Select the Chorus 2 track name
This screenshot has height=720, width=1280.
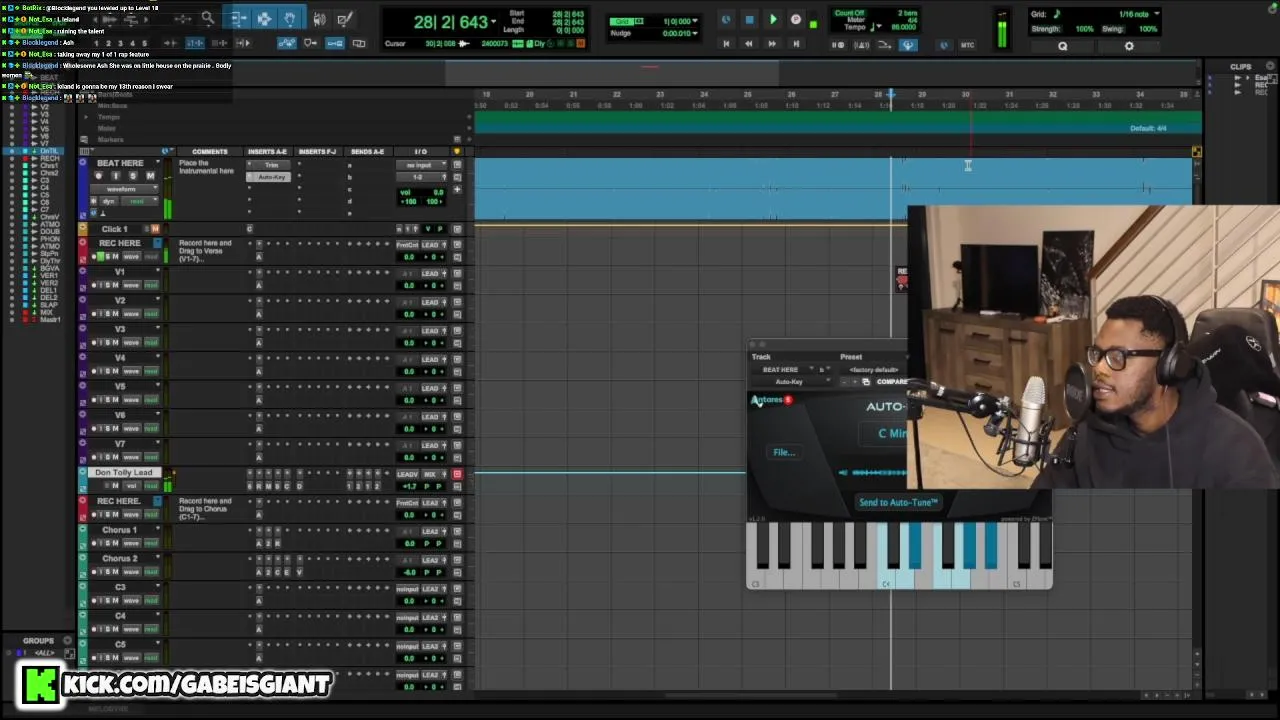[x=120, y=559]
